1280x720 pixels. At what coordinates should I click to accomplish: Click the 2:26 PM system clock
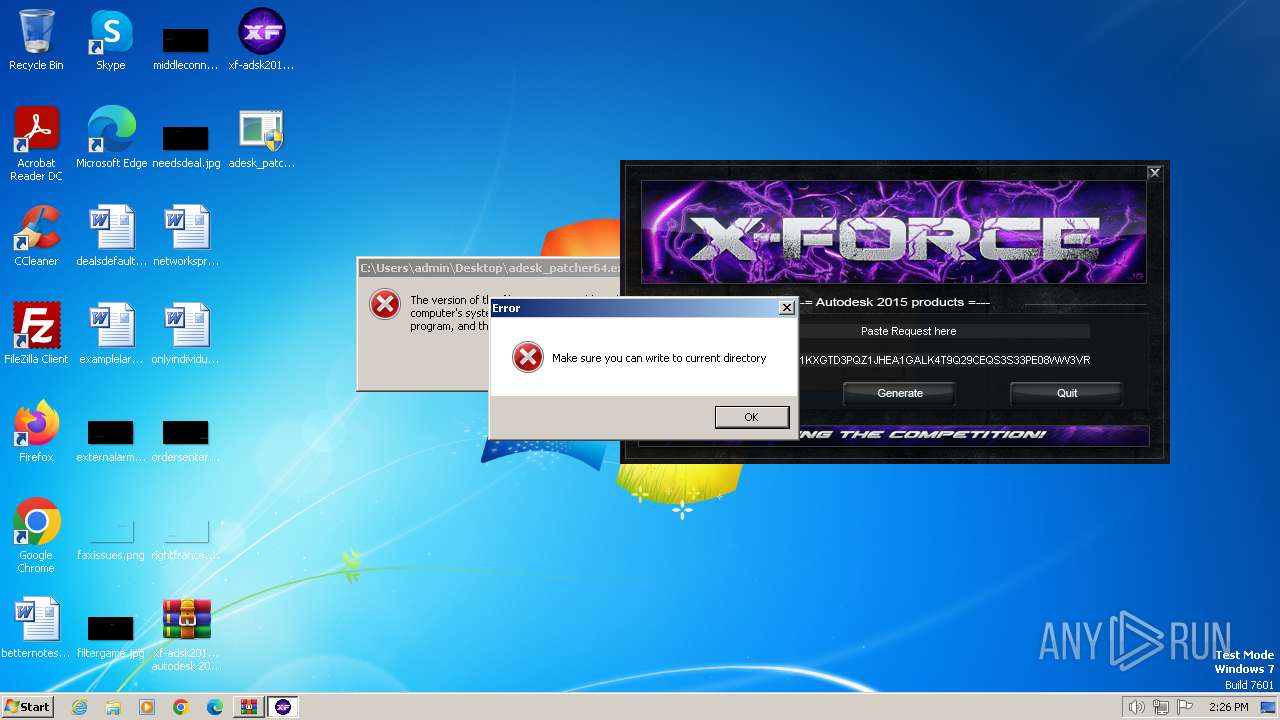tap(1228, 707)
